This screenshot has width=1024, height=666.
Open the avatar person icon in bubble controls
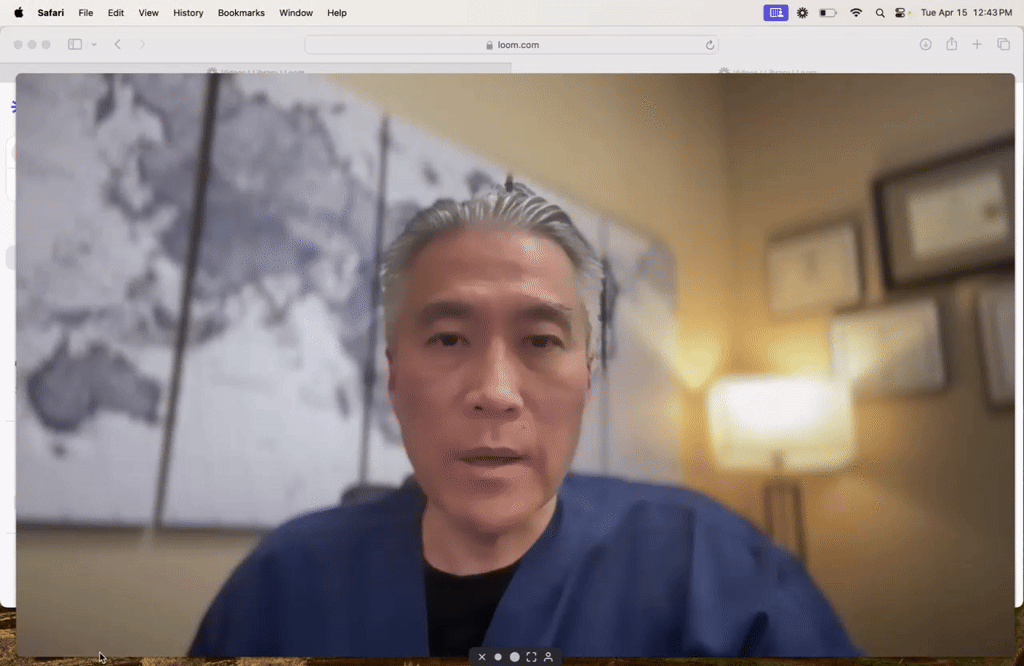[549, 657]
